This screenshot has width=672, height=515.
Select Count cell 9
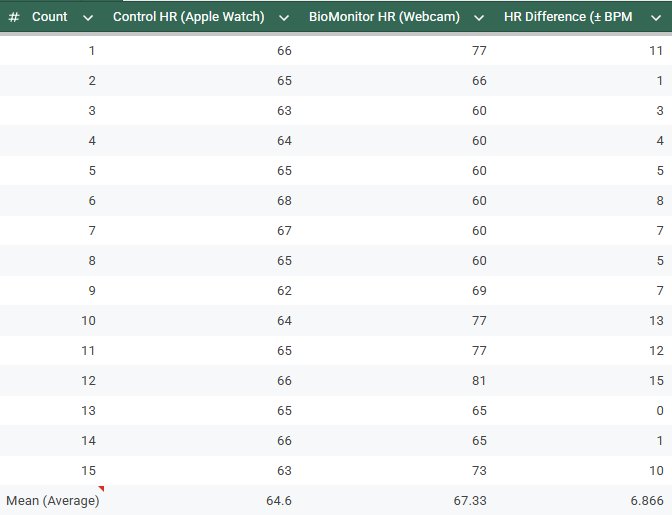(x=92, y=290)
